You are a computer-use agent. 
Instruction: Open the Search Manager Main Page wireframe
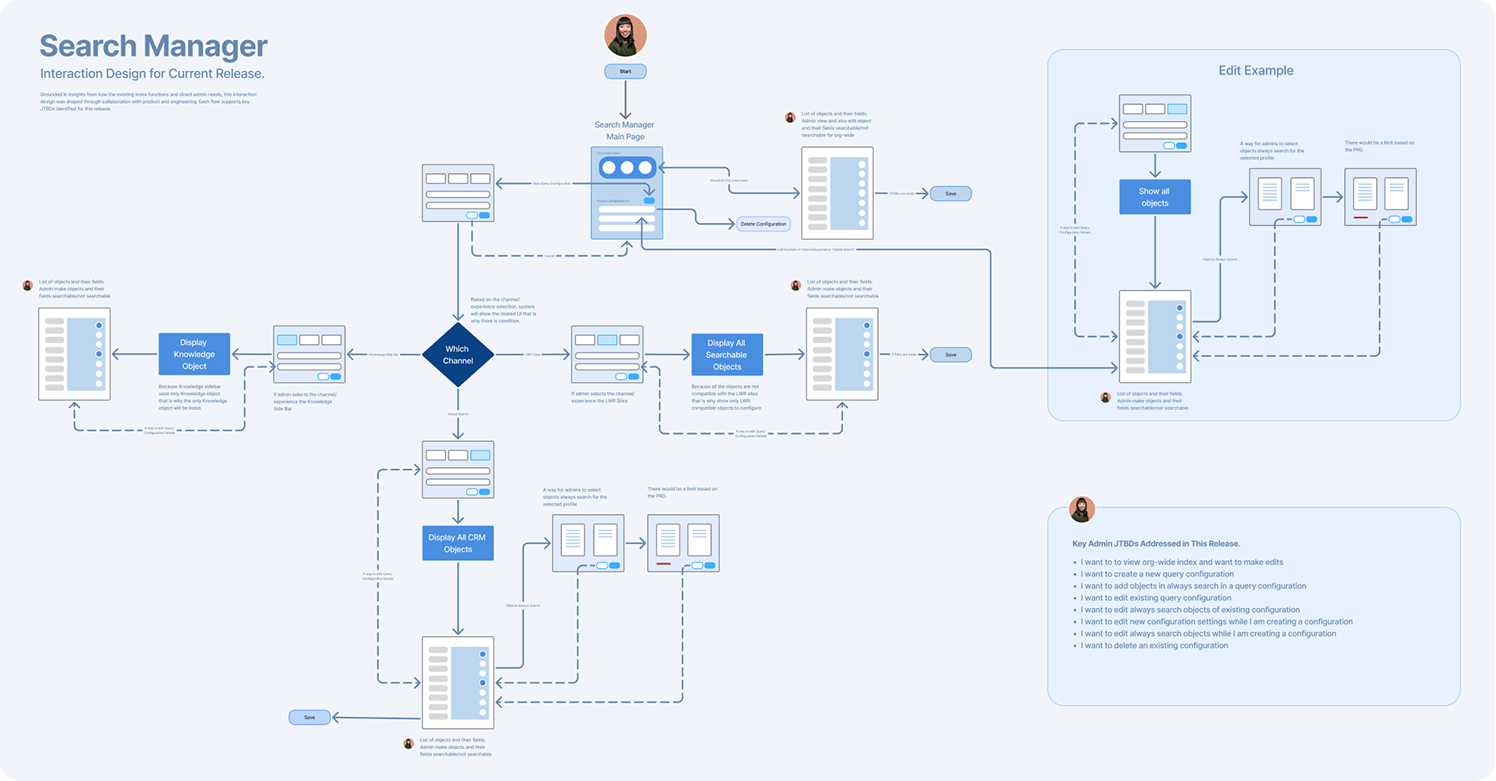(x=627, y=193)
